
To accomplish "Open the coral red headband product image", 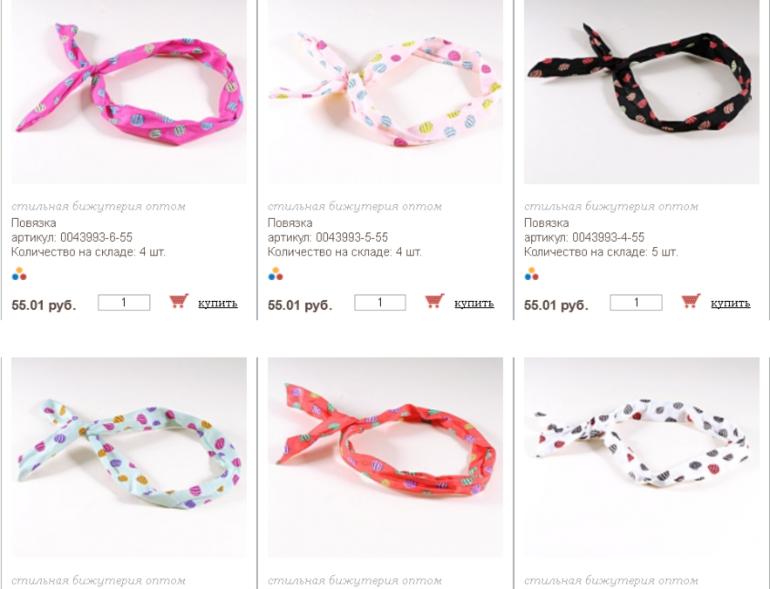I will (385, 457).
